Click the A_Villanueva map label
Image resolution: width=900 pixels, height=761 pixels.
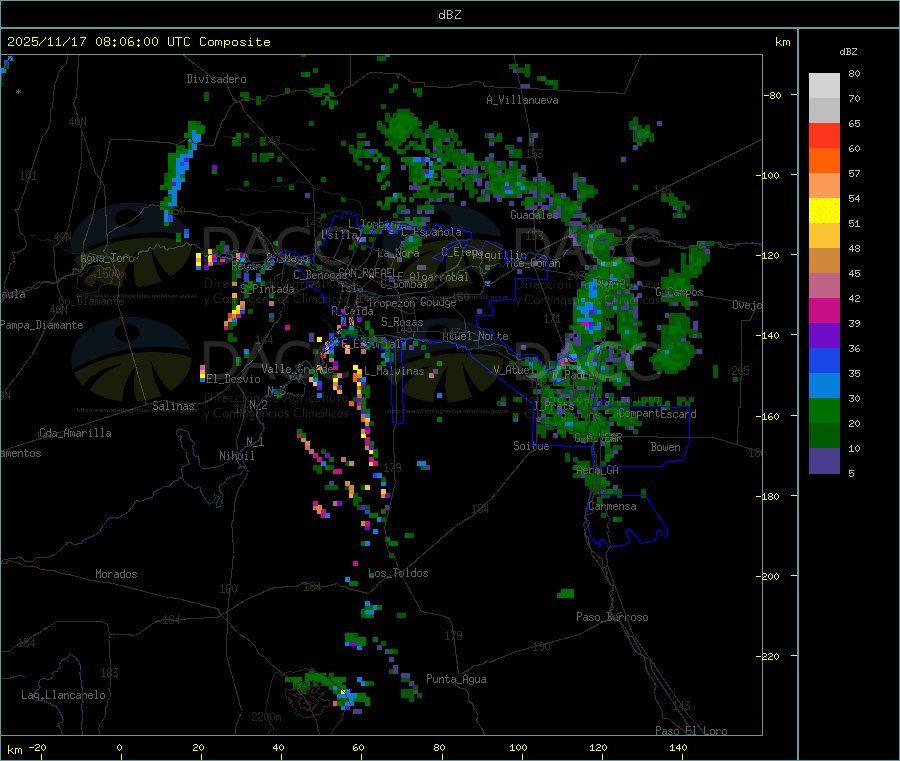522,100
